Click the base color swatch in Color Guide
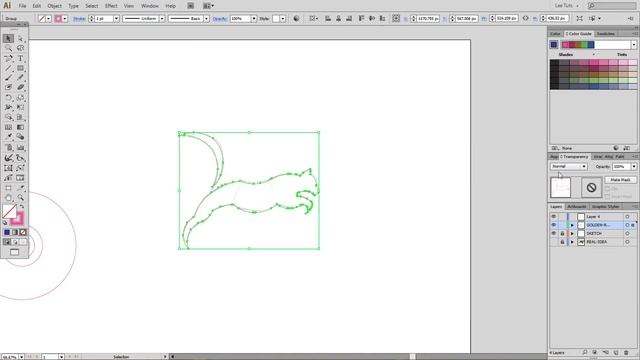The image size is (640, 360). coord(554,45)
